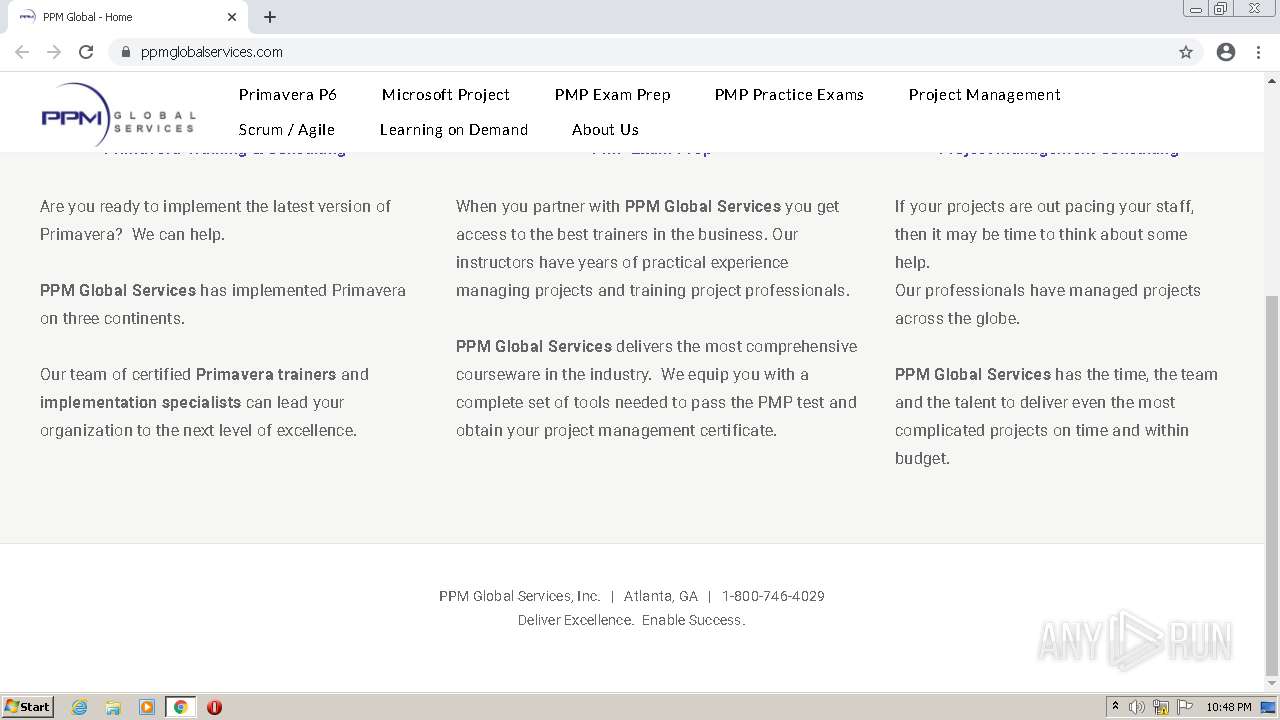Open the Chrome profile avatar icon
Image resolution: width=1280 pixels, height=720 pixels.
(1226, 52)
